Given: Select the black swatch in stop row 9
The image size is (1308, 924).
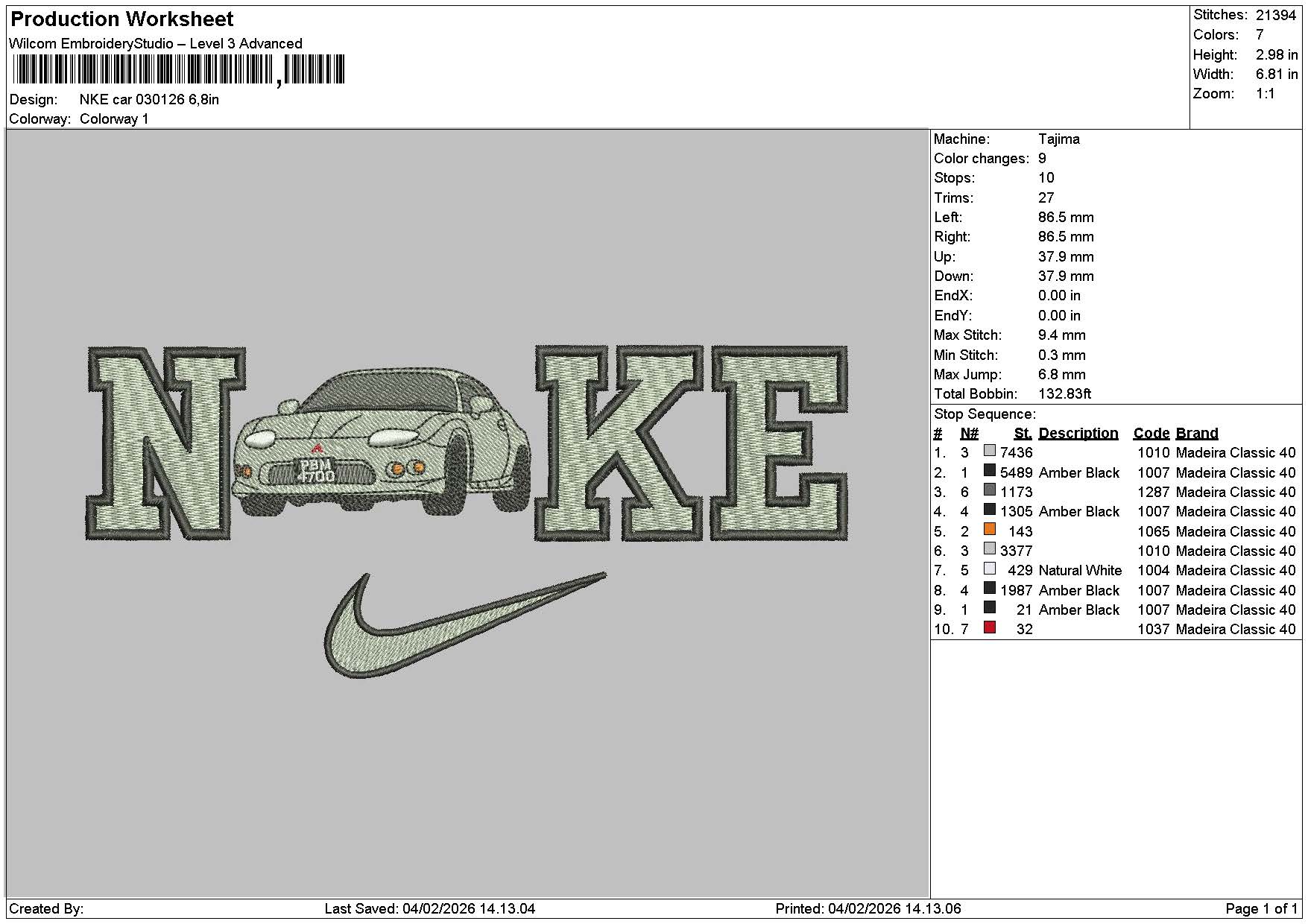Looking at the screenshot, I should pyautogui.click(x=990, y=607).
